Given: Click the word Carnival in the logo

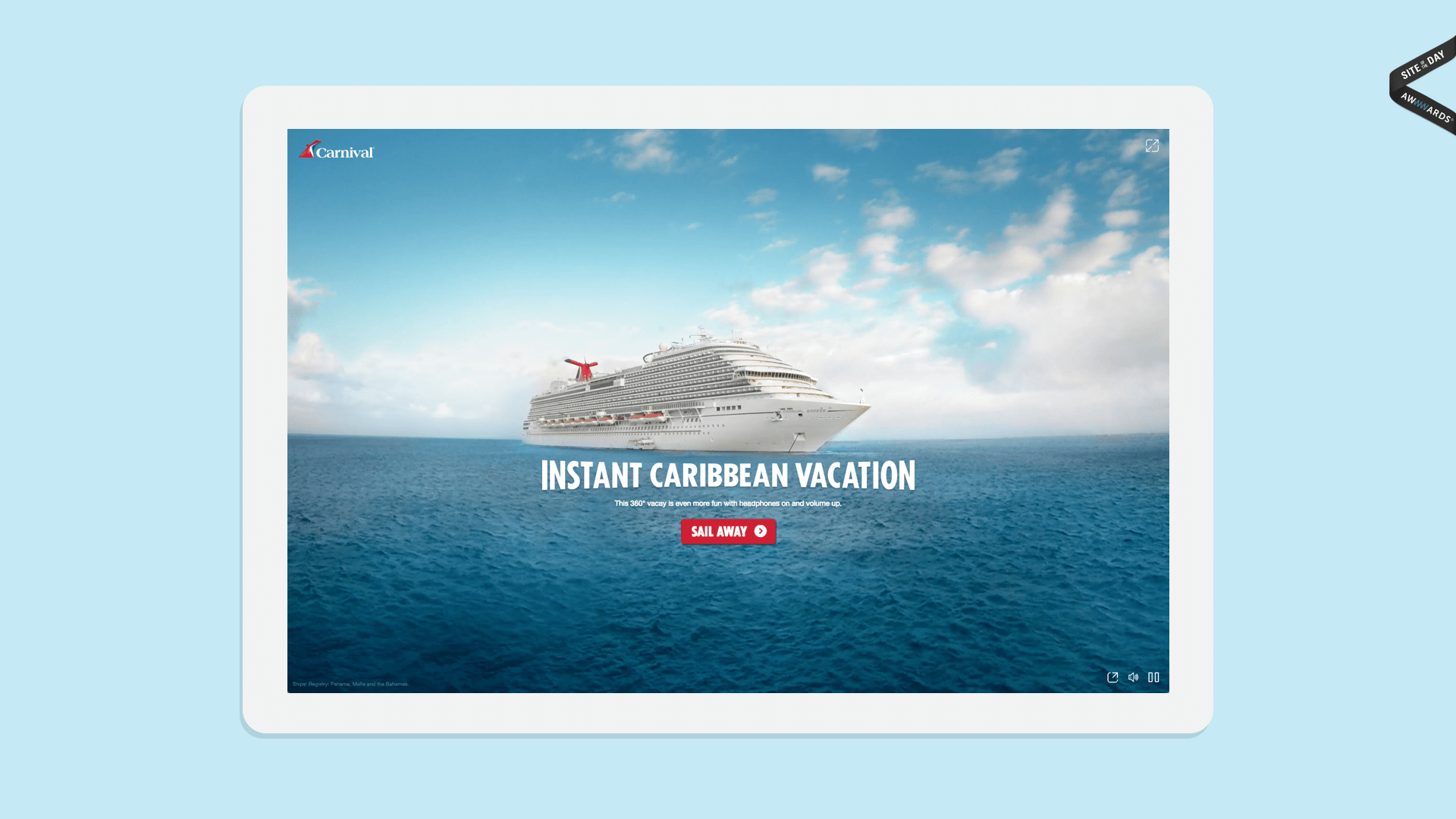Looking at the screenshot, I should pyautogui.click(x=345, y=152).
